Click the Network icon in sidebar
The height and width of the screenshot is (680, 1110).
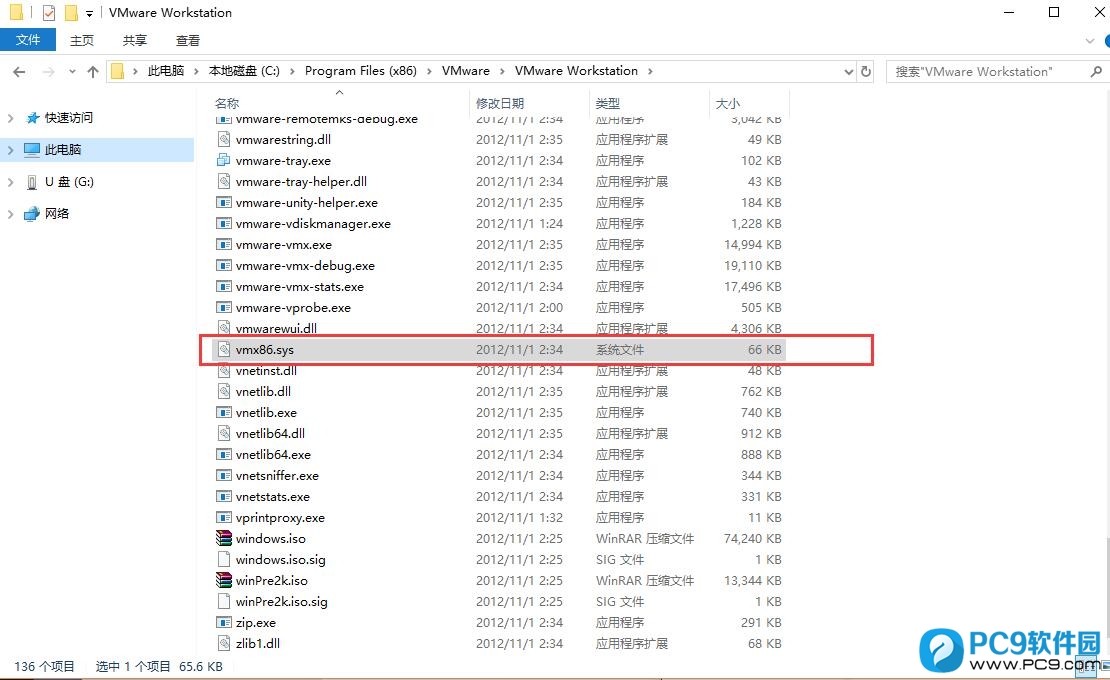[x=32, y=214]
